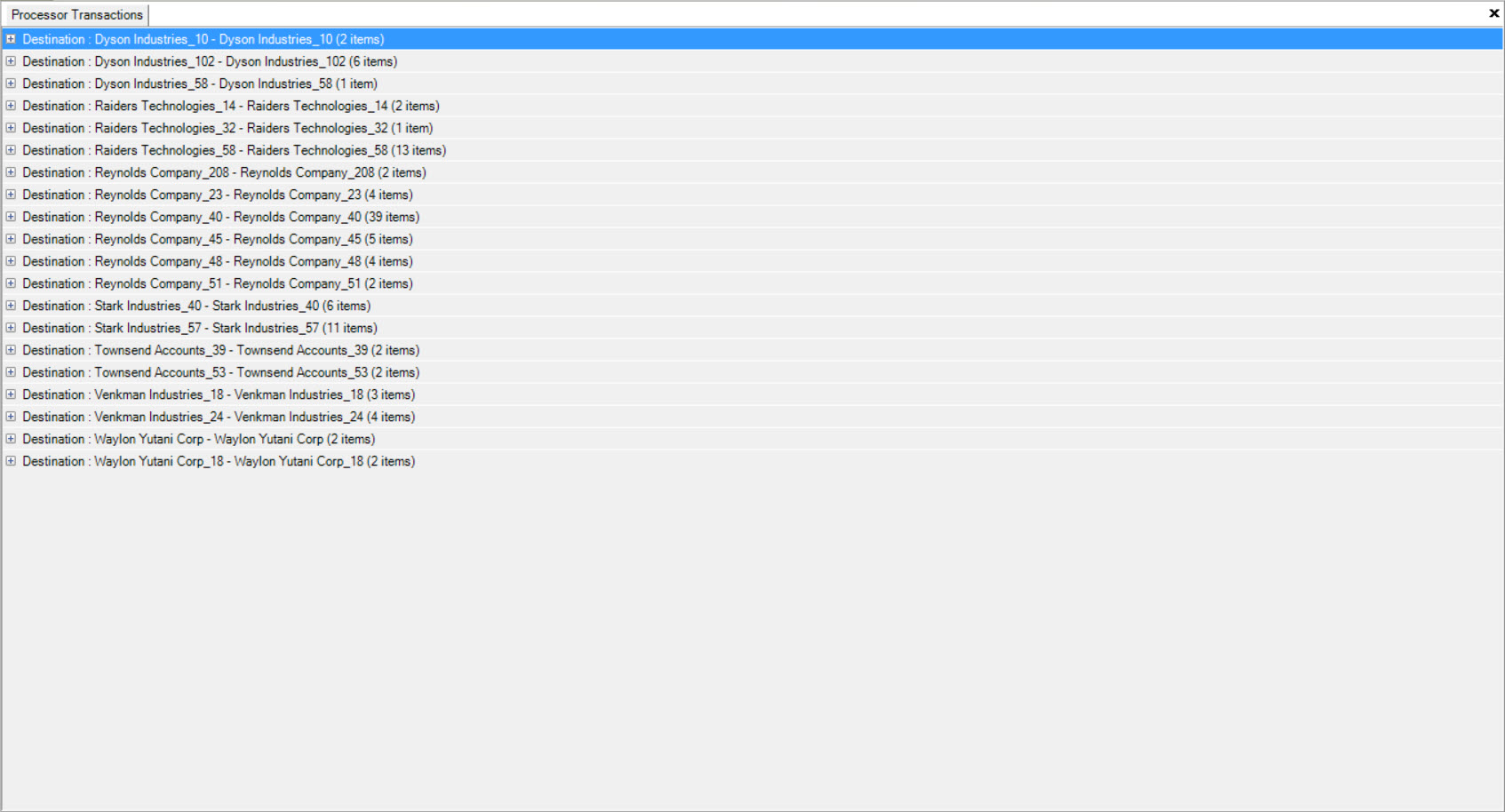
Task: Expand the Waylon Yutani Corp_18 group
Action: [11, 461]
